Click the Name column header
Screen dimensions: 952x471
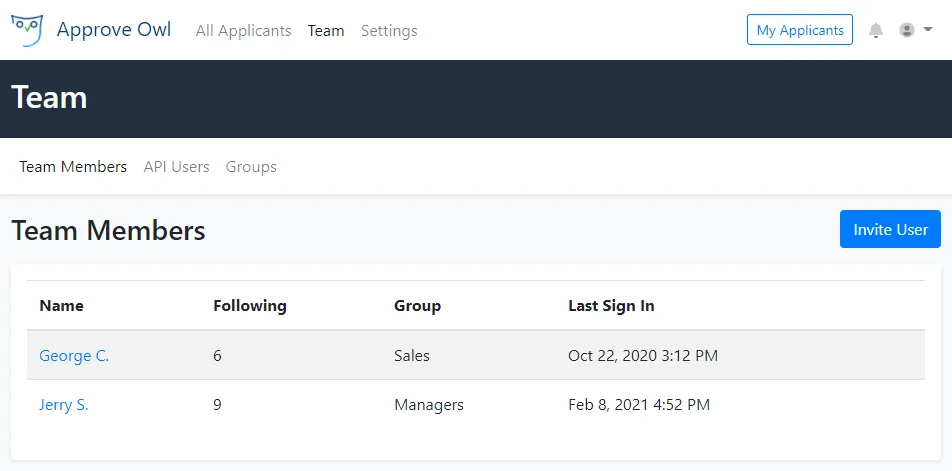(62, 306)
